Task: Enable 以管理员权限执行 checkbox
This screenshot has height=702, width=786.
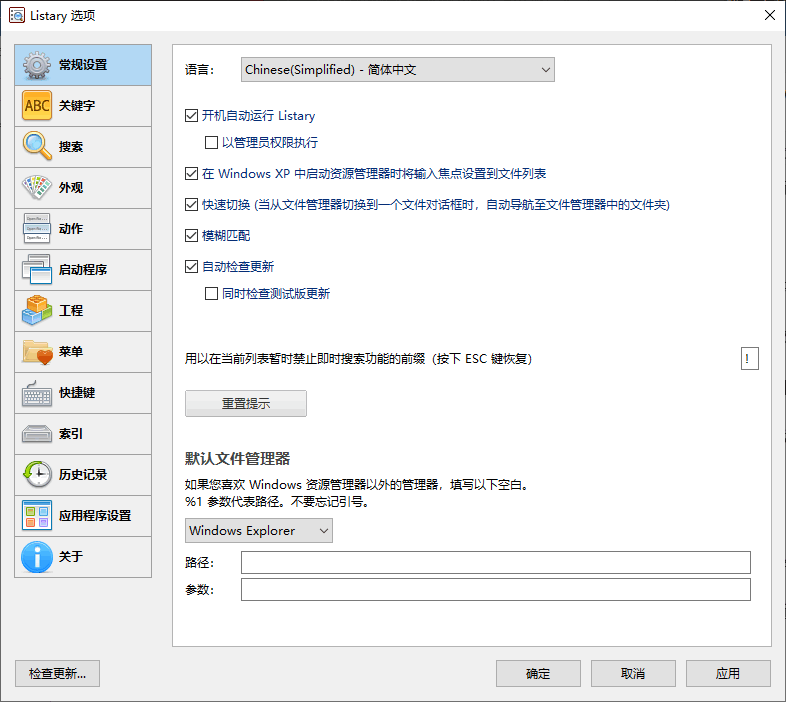Action: [212, 143]
